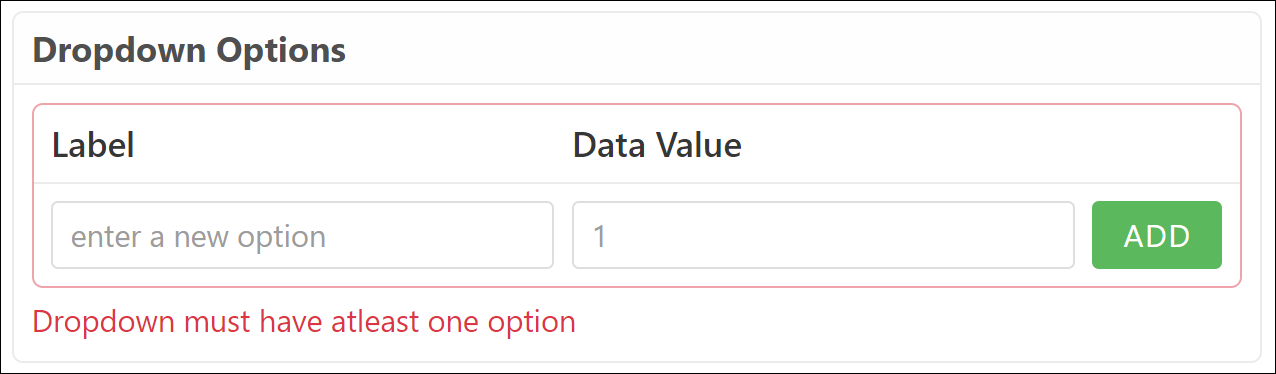
Task: Select the Data Value input showing 1
Action: point(823,235)
